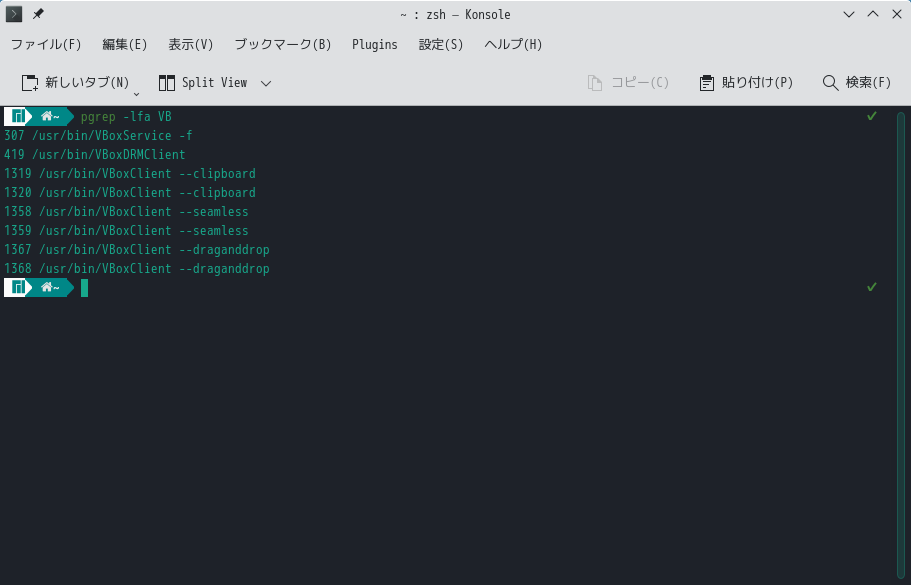
Task: Click the Manjaro logo in the bottom prompt
Action: tap(19, 287)
